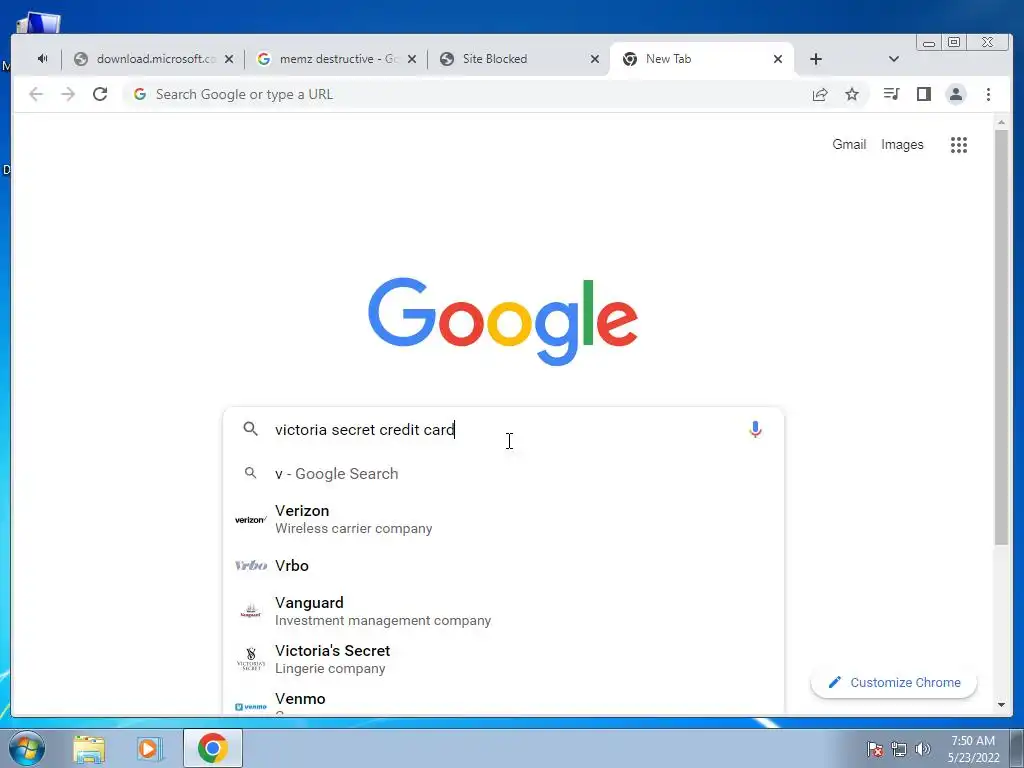Click the network tray icon
Viewport: 1024px width, 768px height.
click(899, 749)
